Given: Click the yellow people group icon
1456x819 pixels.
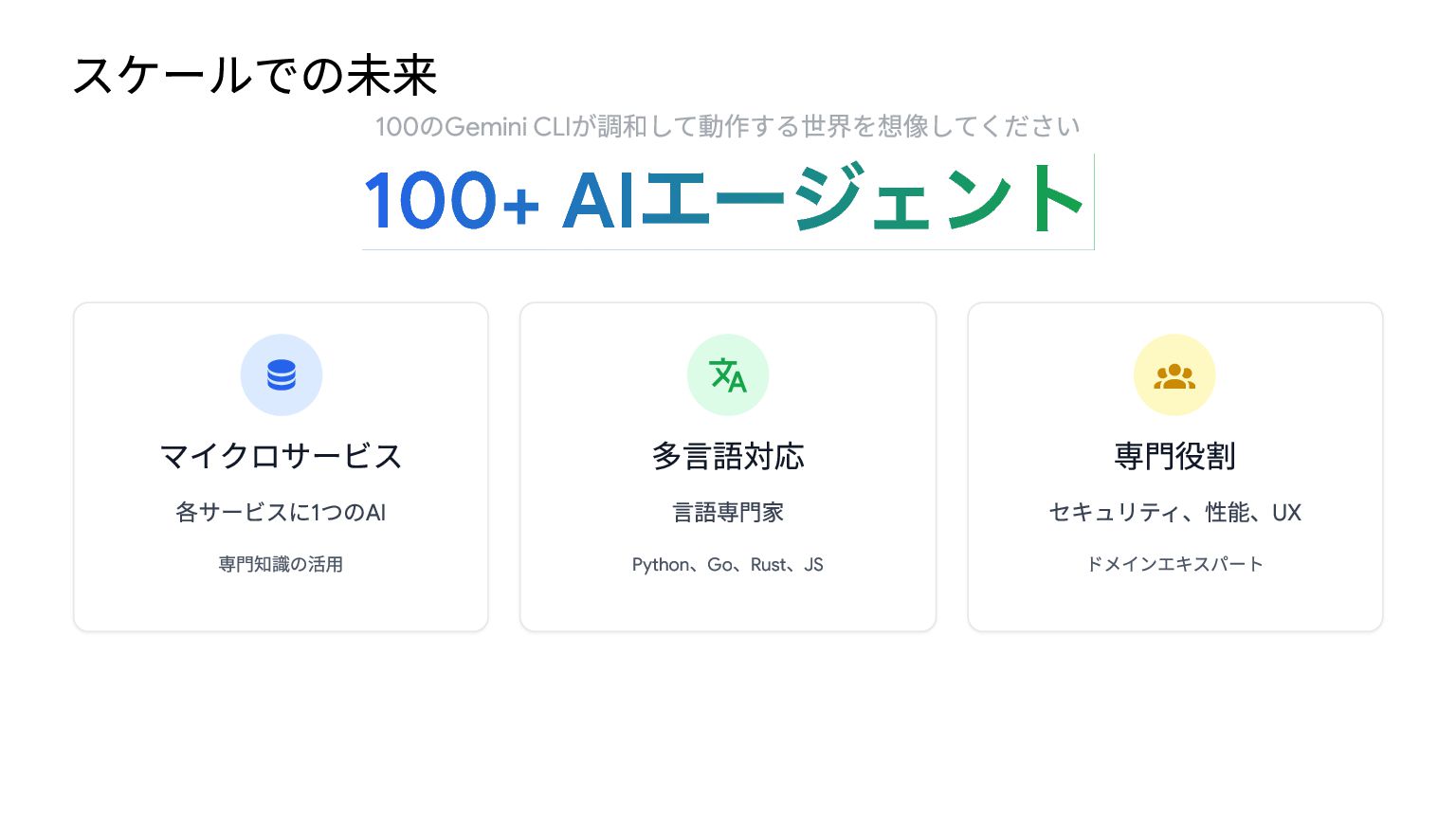Looking at the screenshot, I should (x=1174, y=376).
